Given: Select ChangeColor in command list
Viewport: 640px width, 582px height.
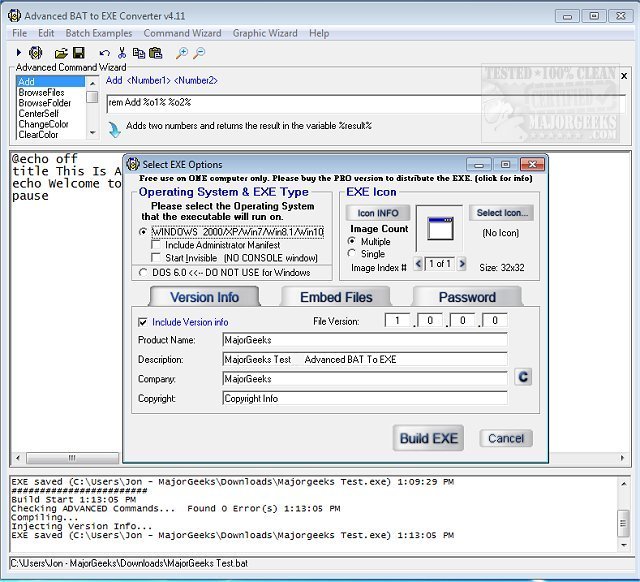Looking at the screenshot, I should pyautogui.click(x=51, y=124).
